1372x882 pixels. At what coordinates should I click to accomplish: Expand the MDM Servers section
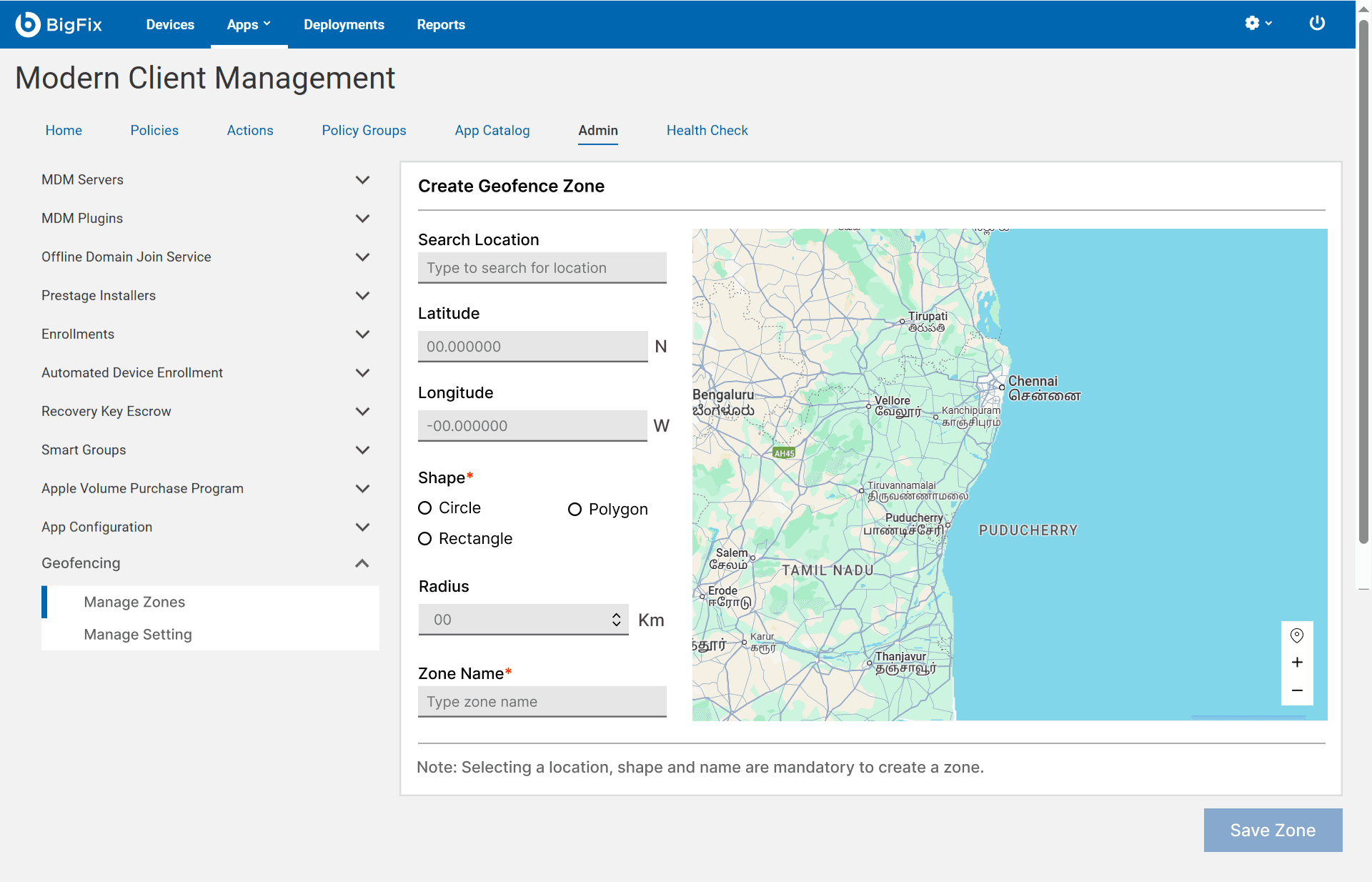(362, 179)
